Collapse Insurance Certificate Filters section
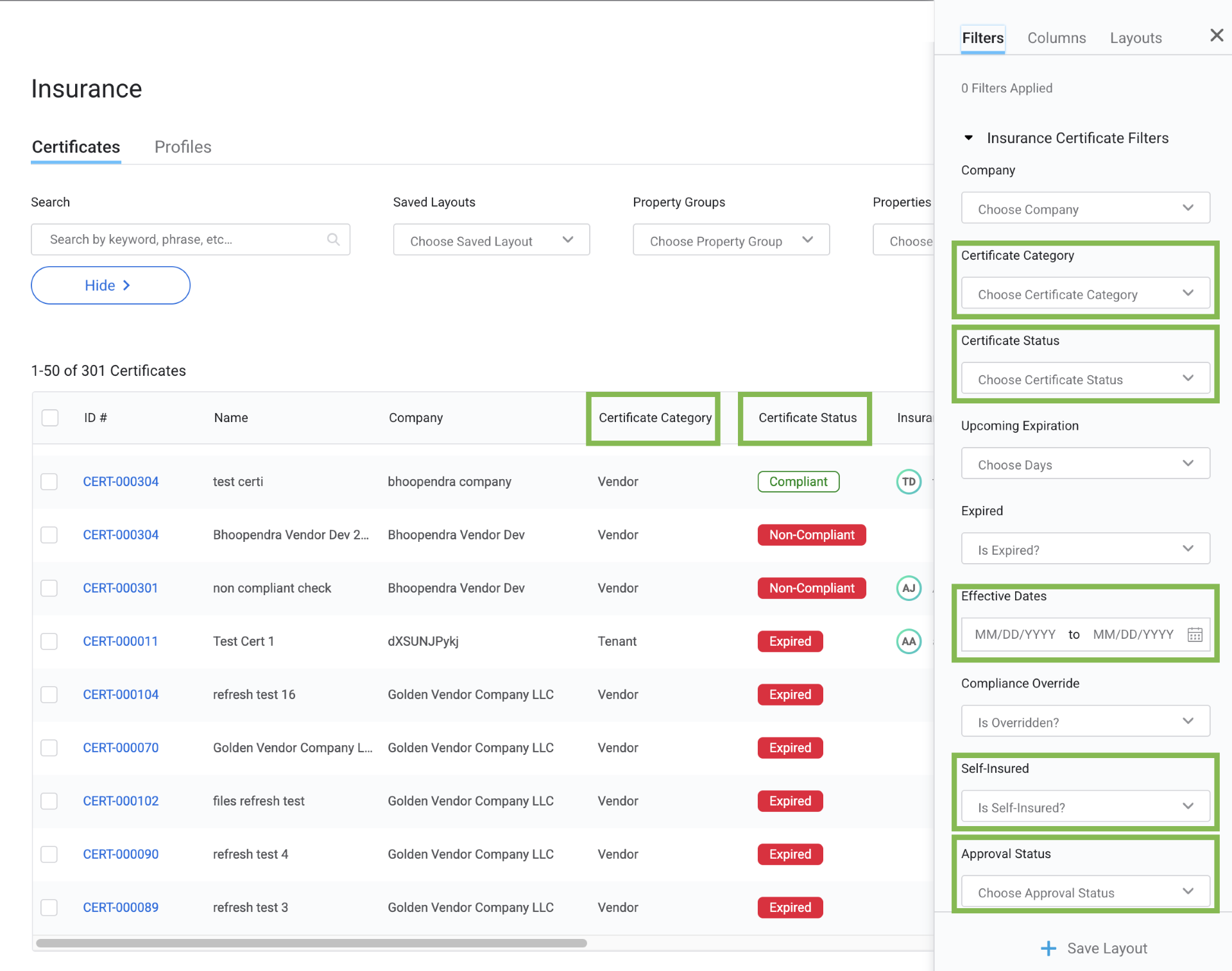Image resolution: width=1232 pixels, height=971 pixels. (x=969, y=138)
